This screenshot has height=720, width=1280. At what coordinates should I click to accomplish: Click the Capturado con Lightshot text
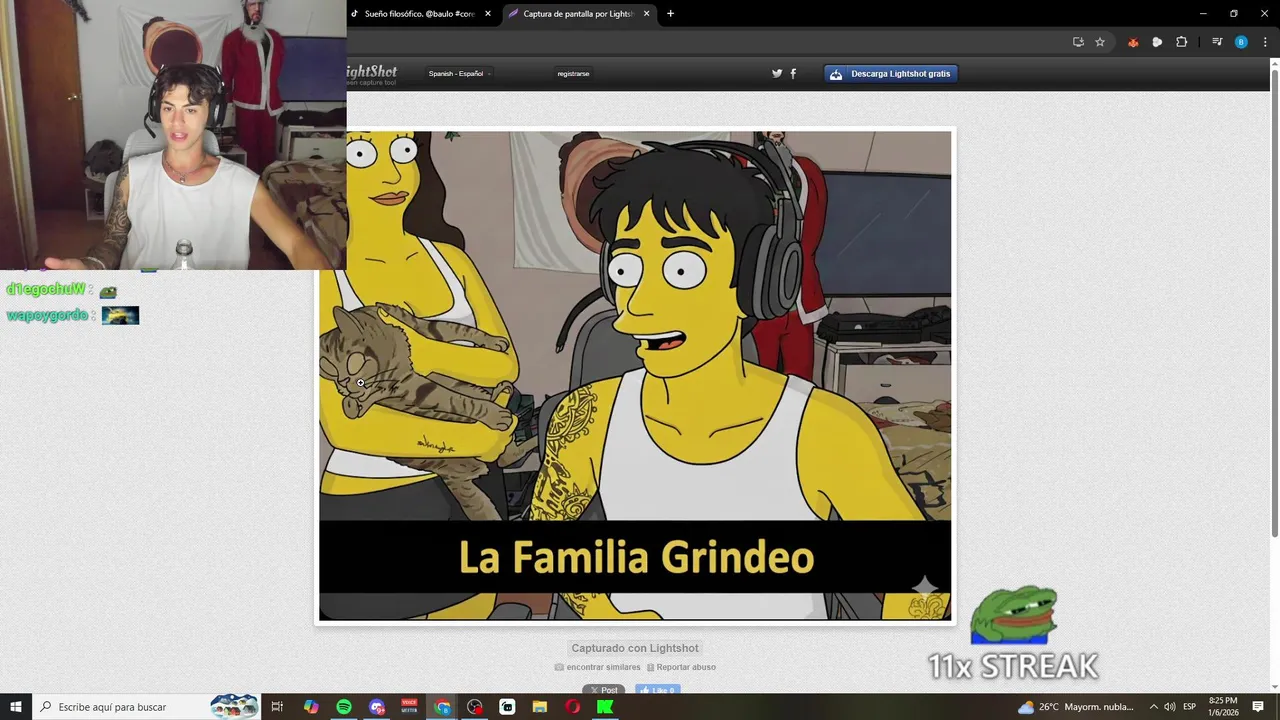point(635,648)
